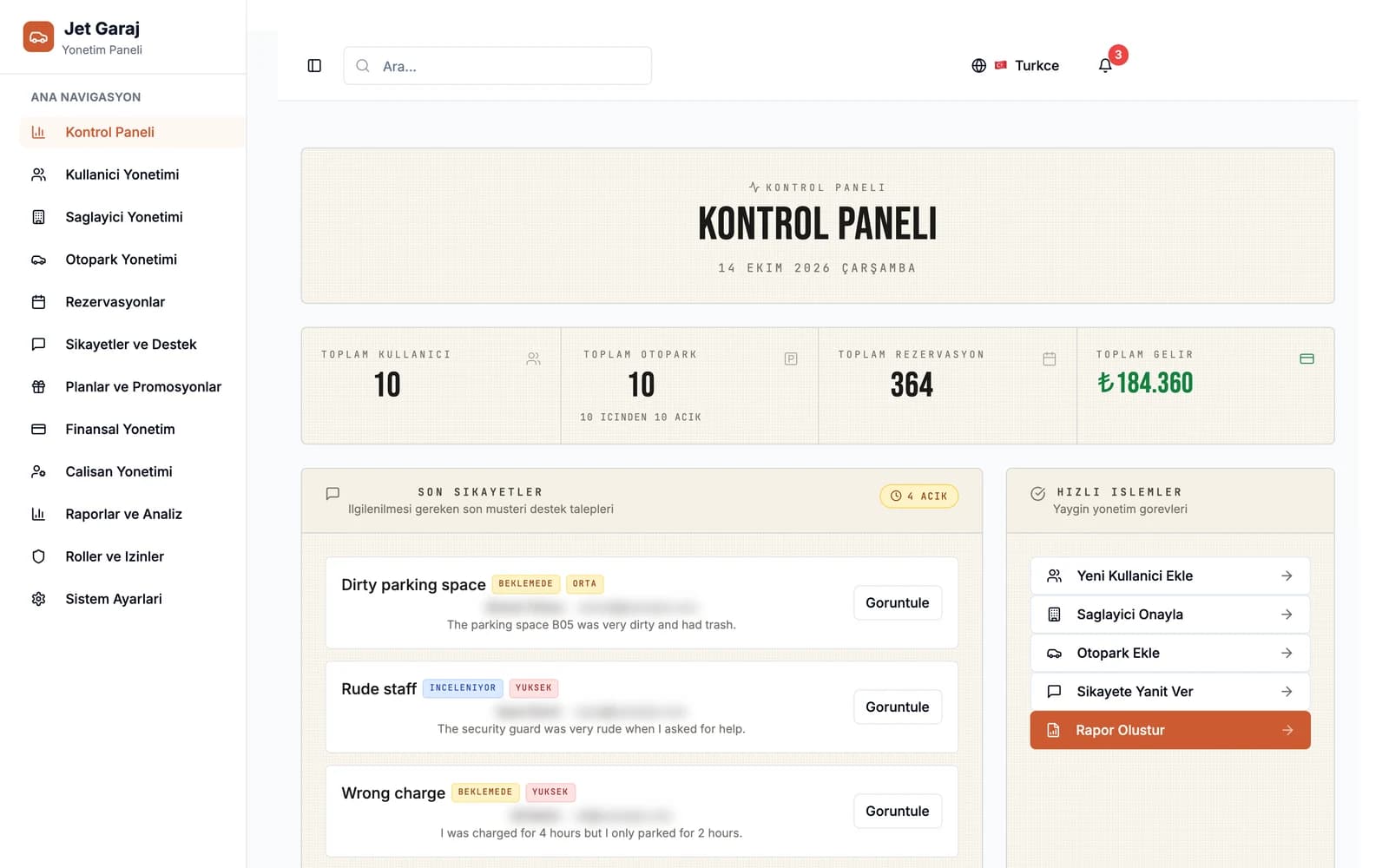Image resolution: width=1389 pixels, height=868 pixels.
Task: Navigate to Raporlar ve Analiz
Action: coord(132,514)
